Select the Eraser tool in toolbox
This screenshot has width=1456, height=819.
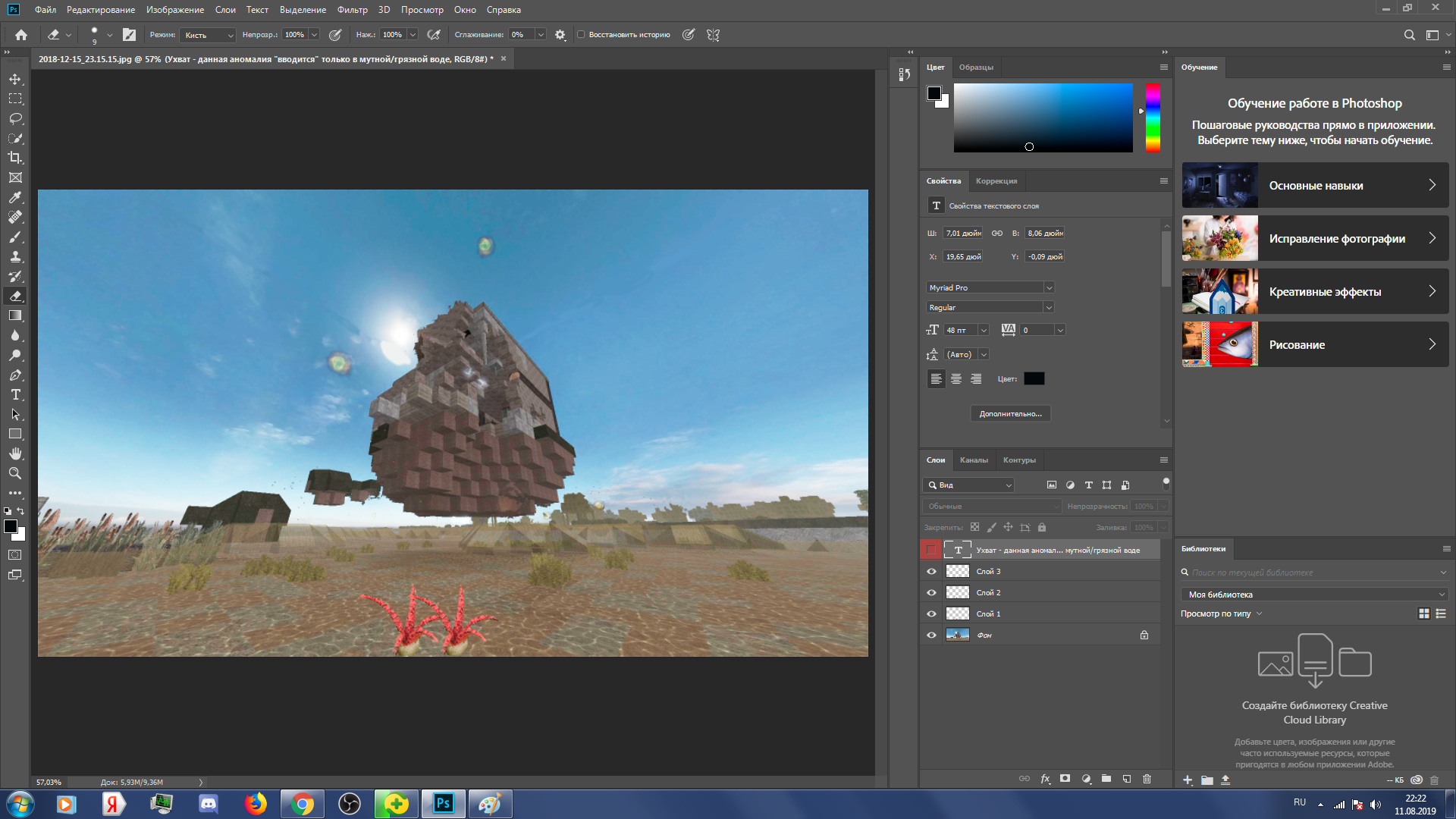coord(15,296)
